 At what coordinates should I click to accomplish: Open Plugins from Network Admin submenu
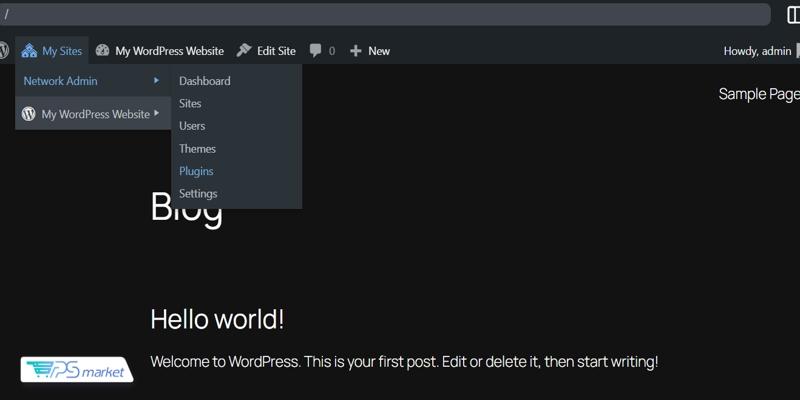[196, 171]
